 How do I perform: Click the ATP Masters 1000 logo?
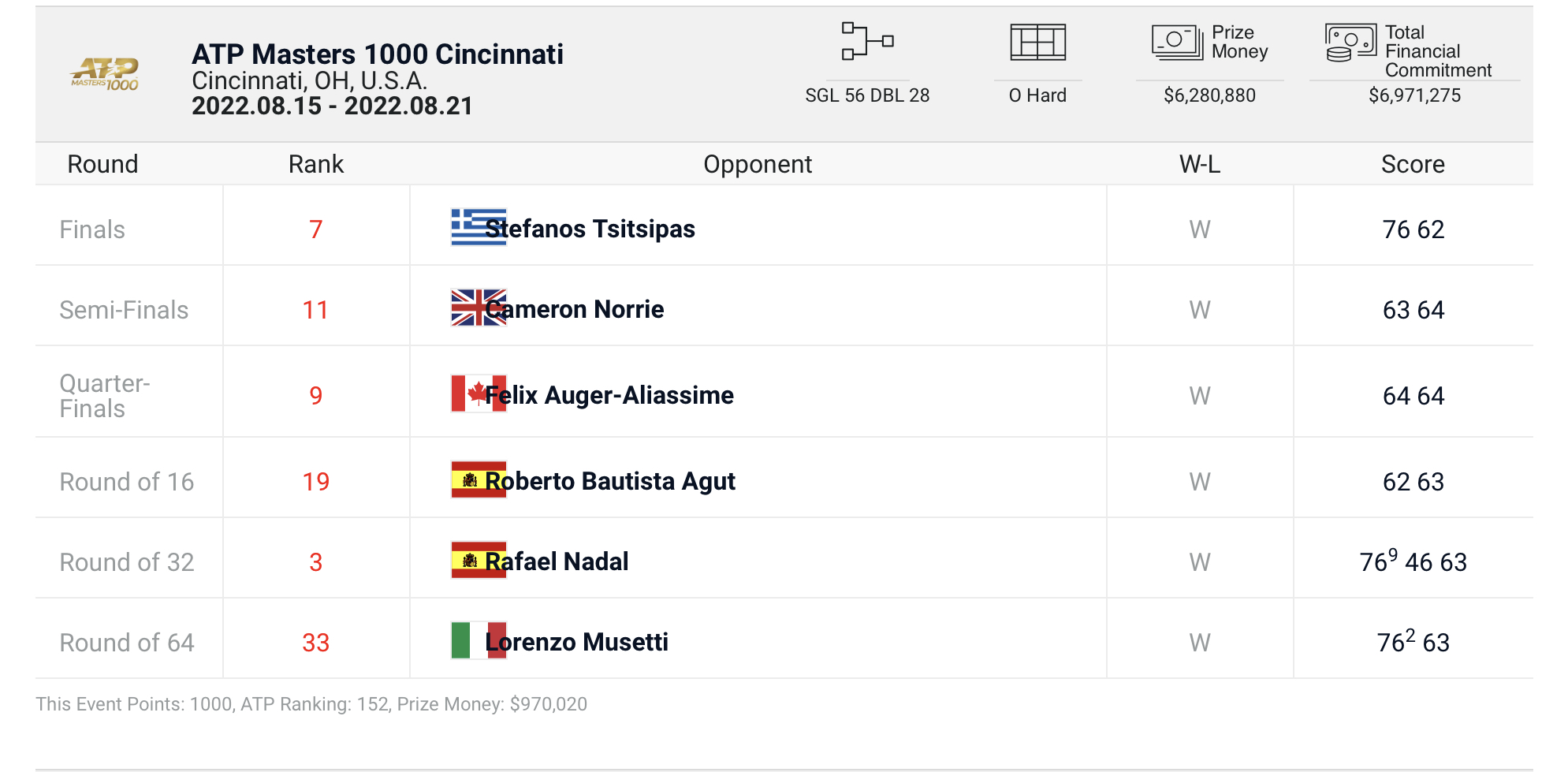click(105, 74)
